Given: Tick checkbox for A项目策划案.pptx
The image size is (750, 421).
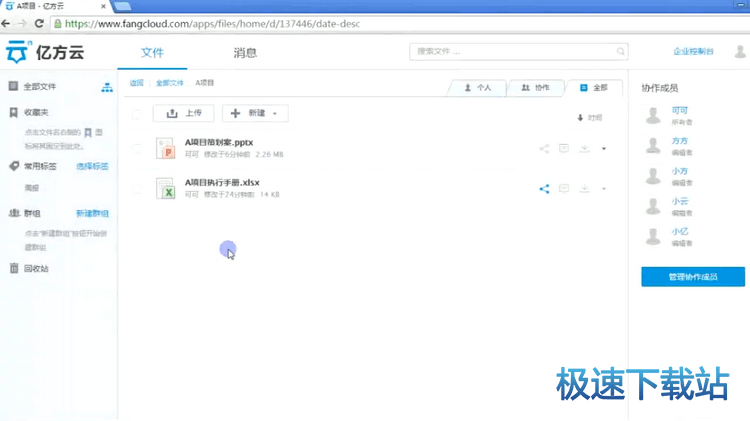Looking at the screenshot, I should pos(137,148).
